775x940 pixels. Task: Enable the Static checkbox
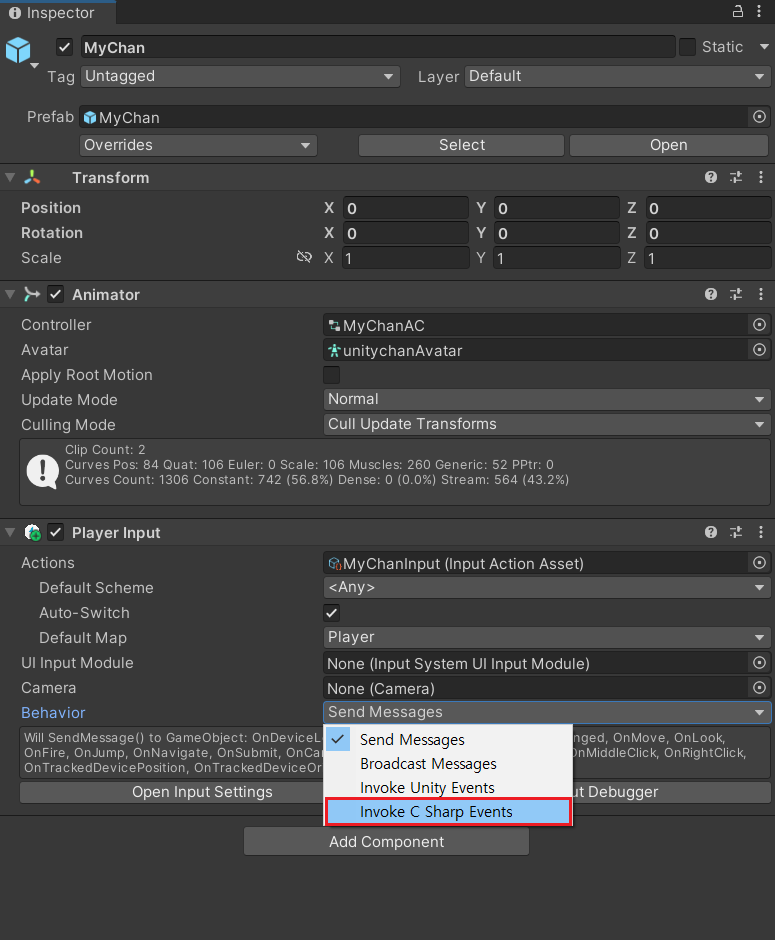687,47
